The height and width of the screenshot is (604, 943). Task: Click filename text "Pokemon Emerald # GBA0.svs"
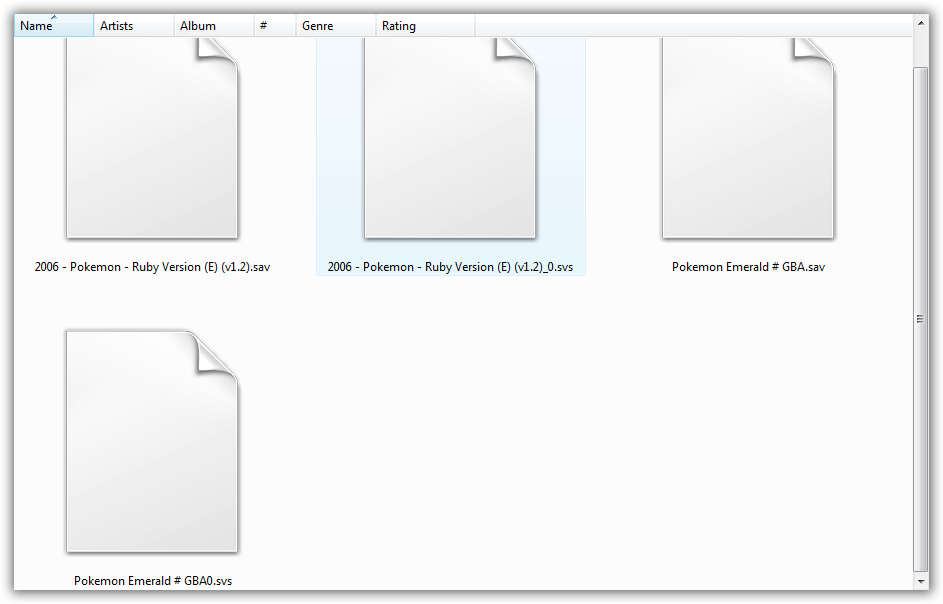click(153, 581)
